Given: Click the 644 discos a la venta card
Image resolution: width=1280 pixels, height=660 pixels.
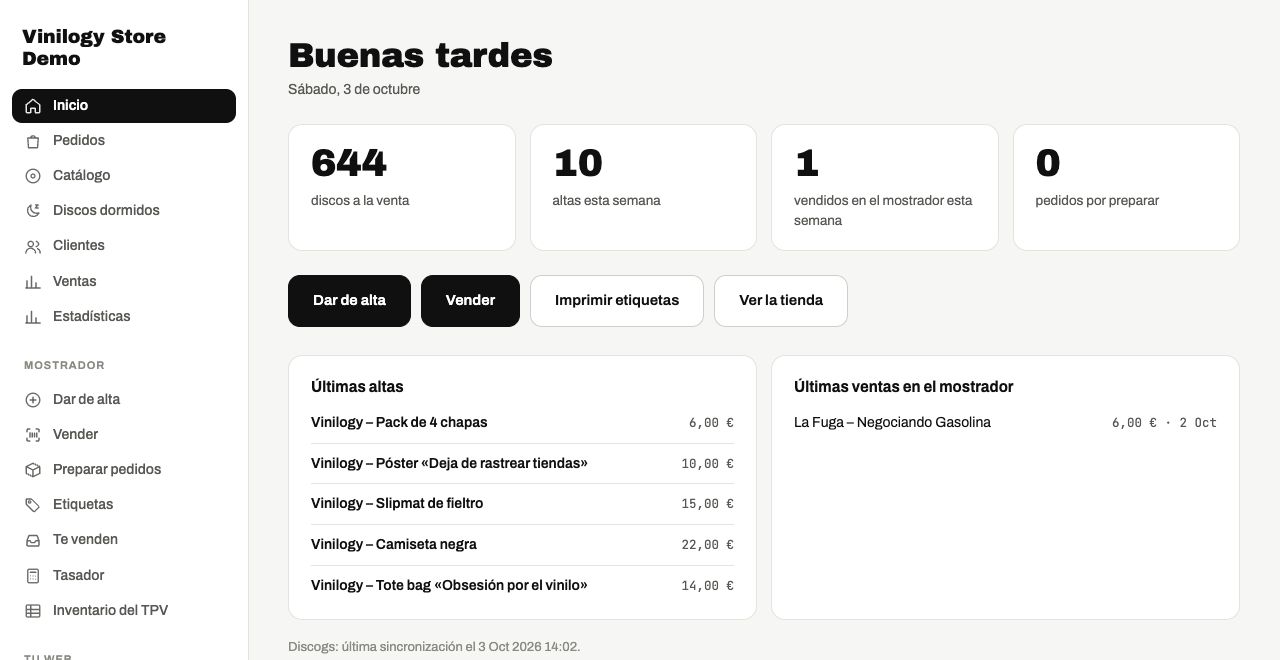Looking at the screenshot, I should 402,187.
